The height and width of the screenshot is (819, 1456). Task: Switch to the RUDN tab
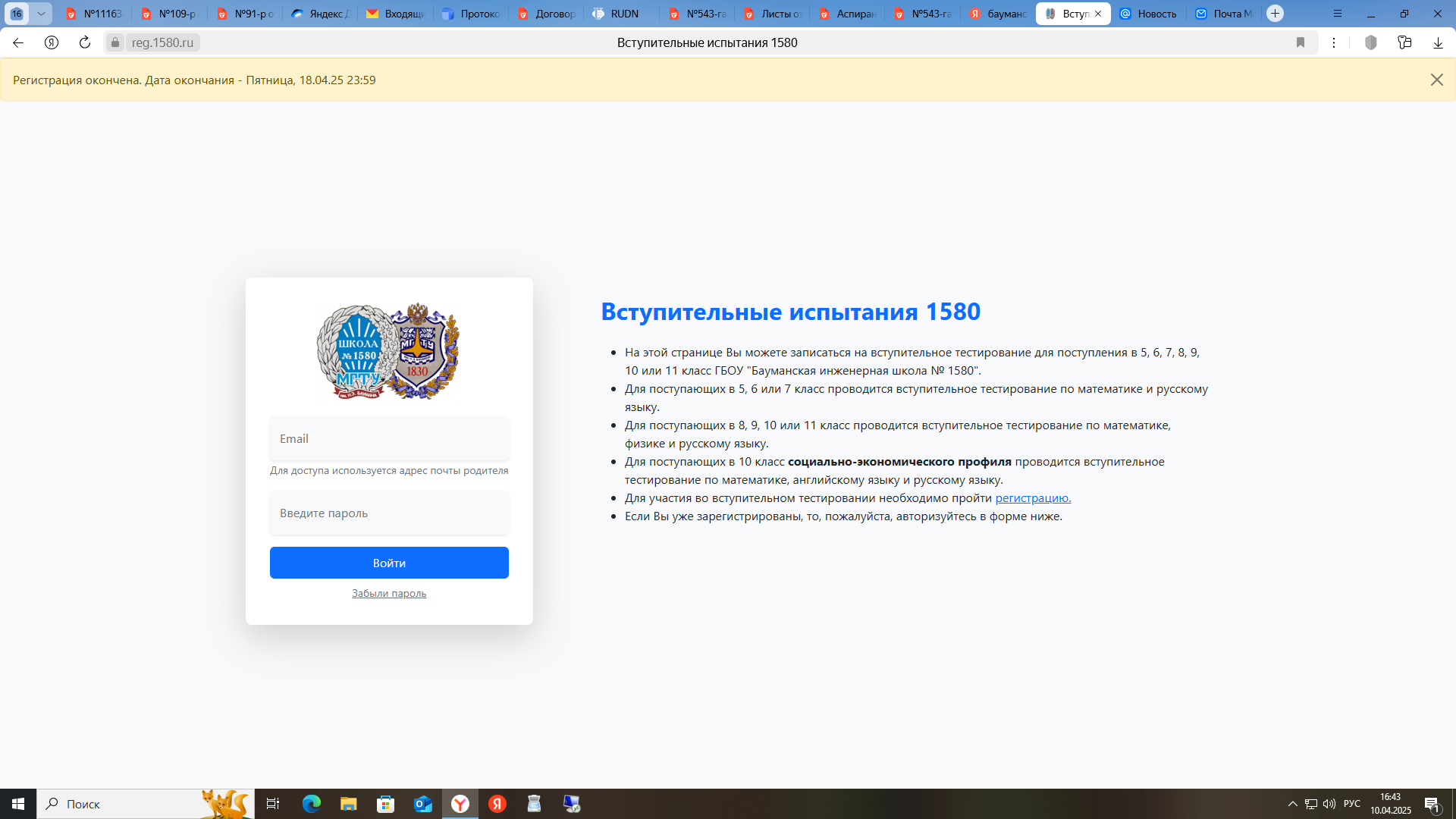(x=620, y=14)
